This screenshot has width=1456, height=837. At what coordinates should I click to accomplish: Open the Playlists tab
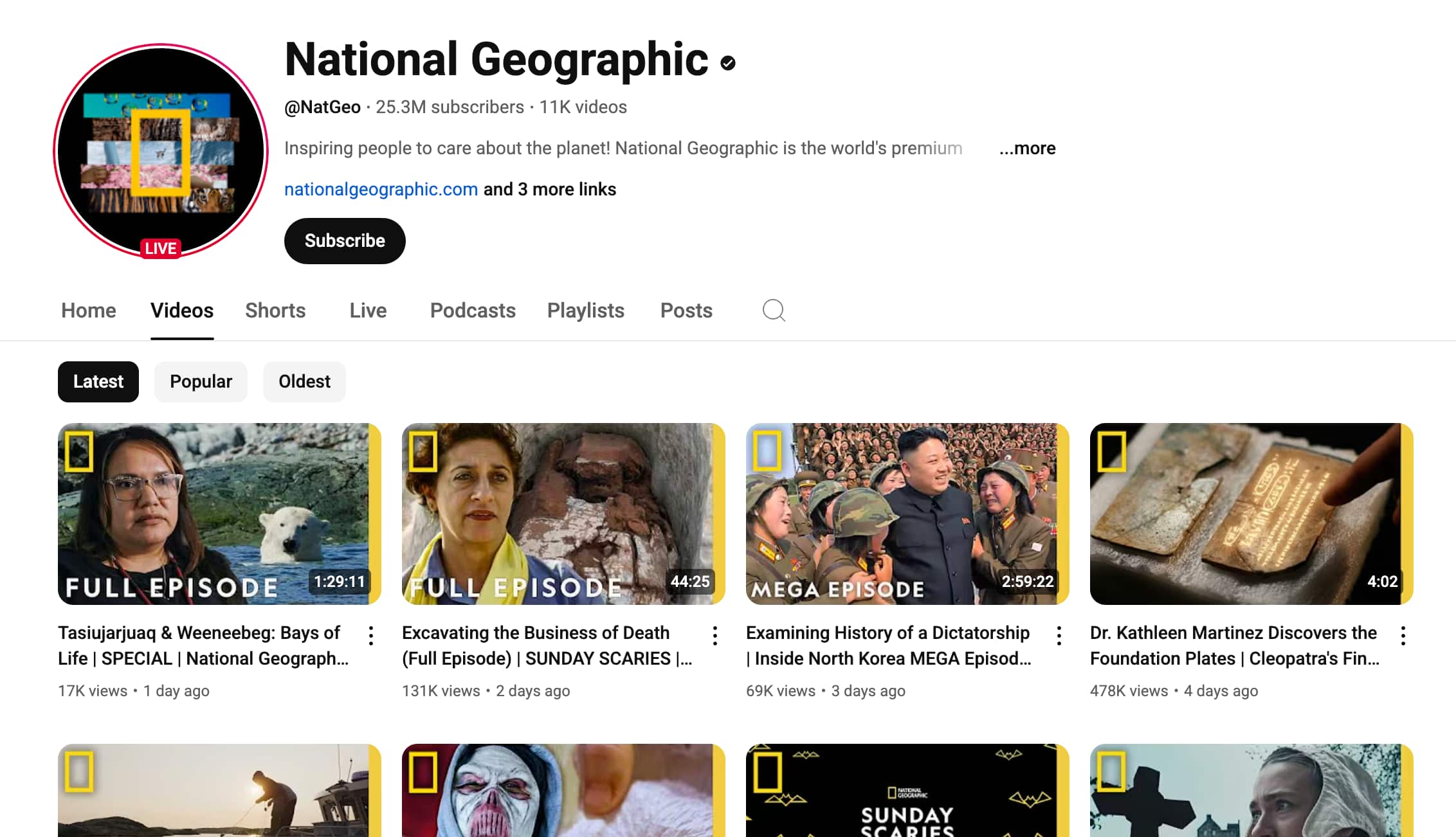pos(585,310)
